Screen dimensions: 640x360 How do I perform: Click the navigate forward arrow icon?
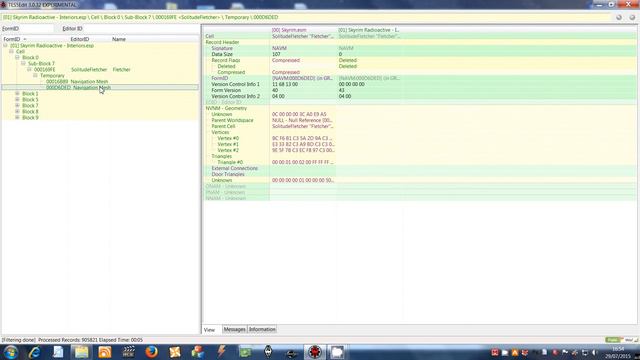(x=632, y=17)
